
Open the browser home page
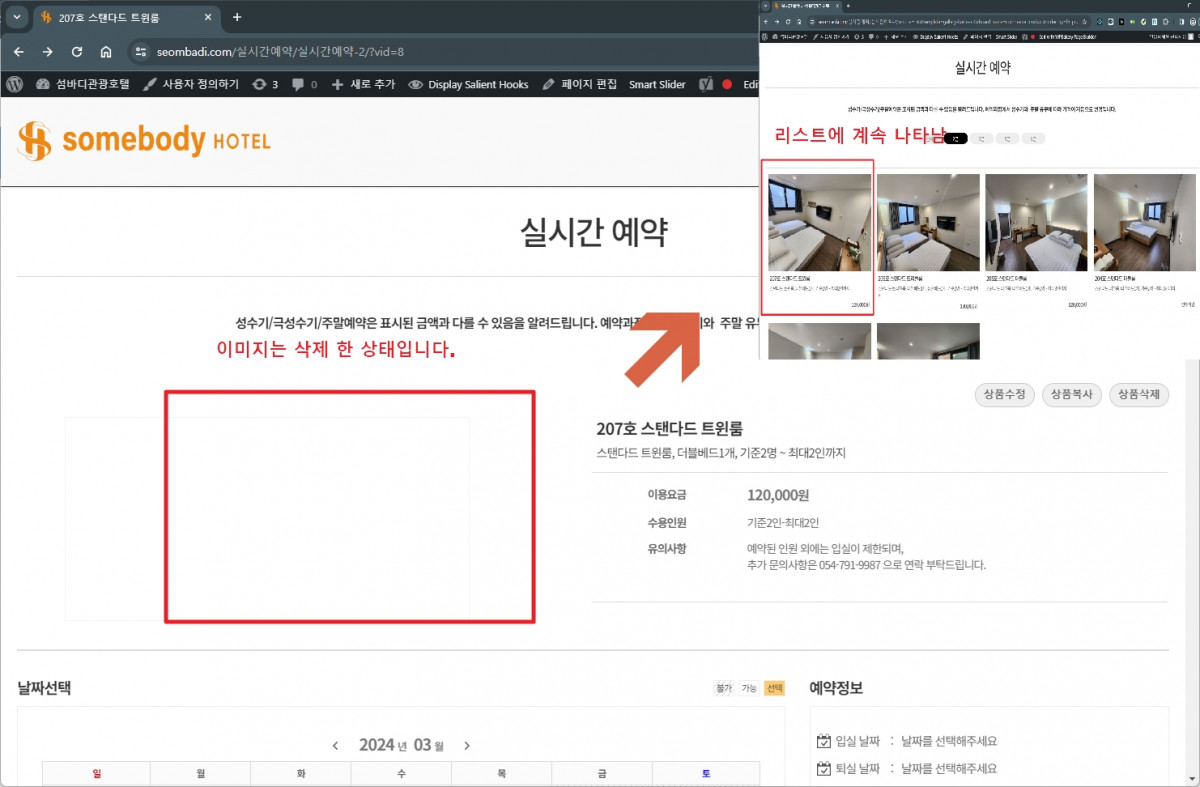[106, 52]
